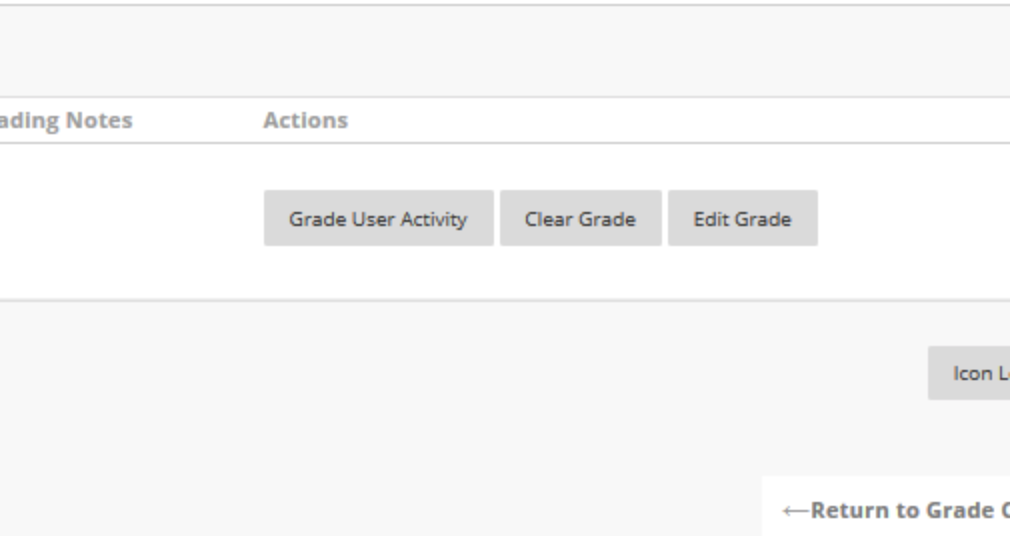Click the Actions heading text

[306, 121]
